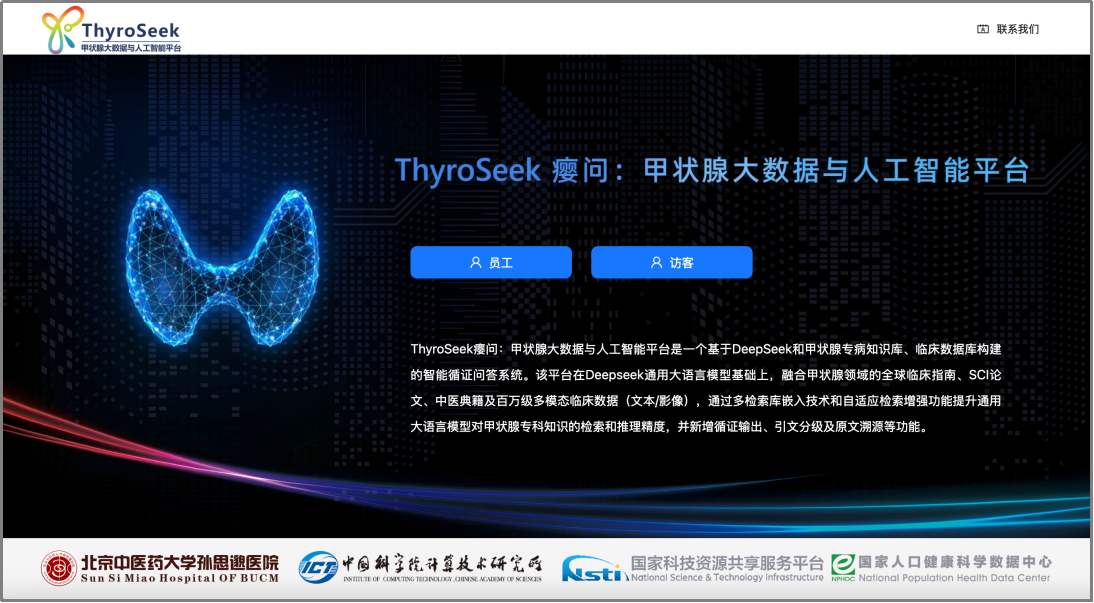Click the green NPHDC logo icon
This screenshot has width=1094, height=603.
tap(842, 568)
